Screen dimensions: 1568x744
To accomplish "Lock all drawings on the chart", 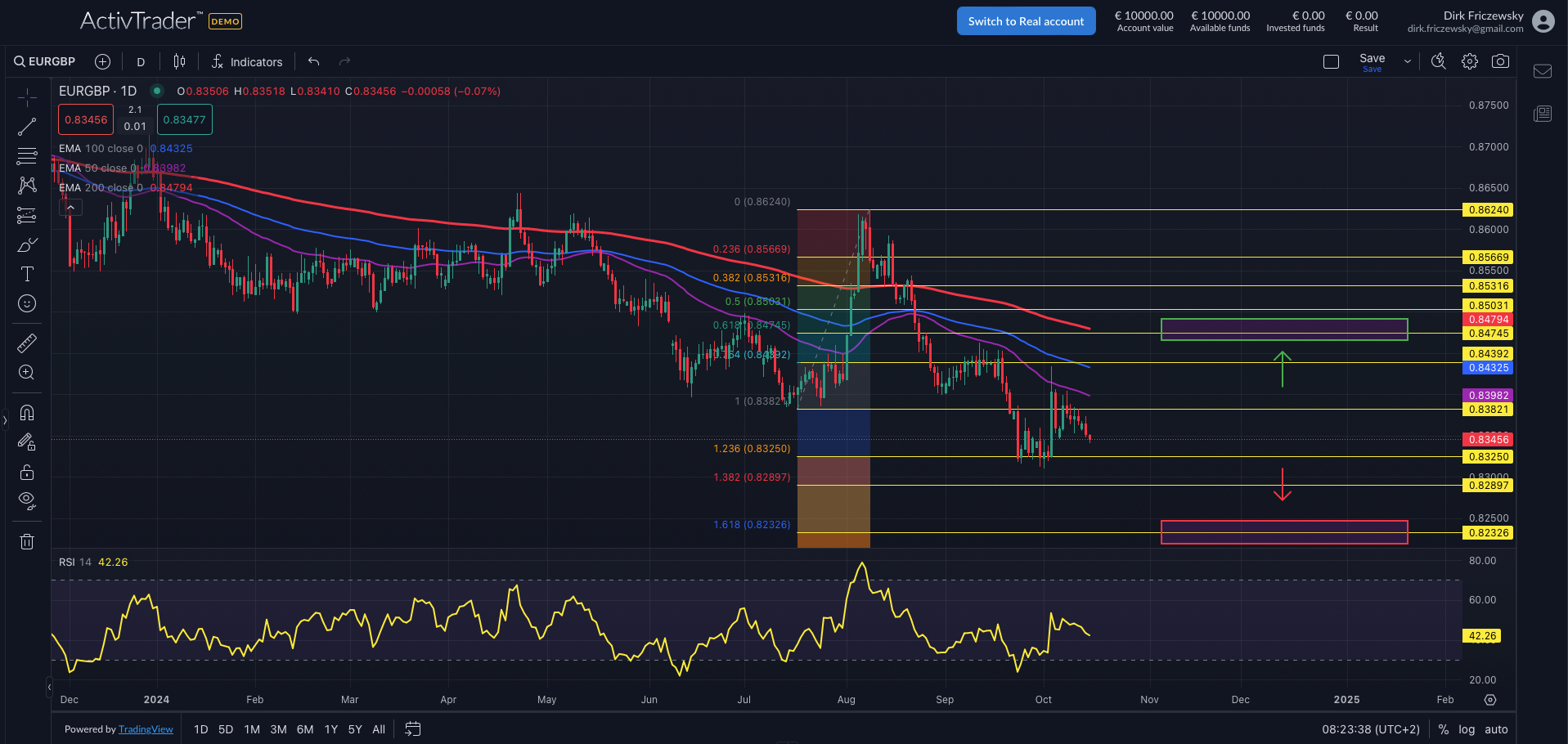I will pyautogui.click(x=27, y=472).
